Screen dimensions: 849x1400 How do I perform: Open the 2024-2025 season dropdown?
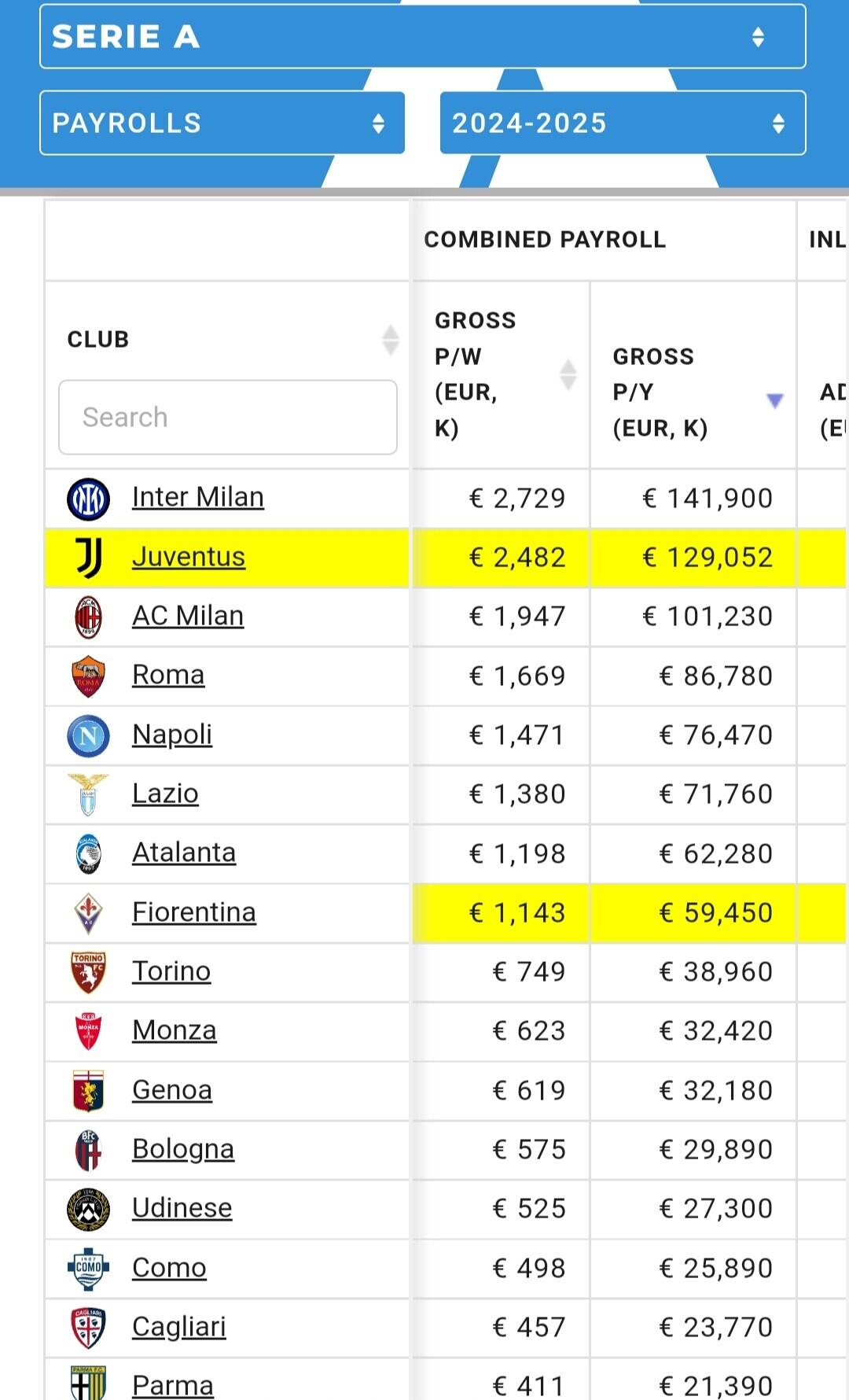pyautogui.click(x=622, y=123)
